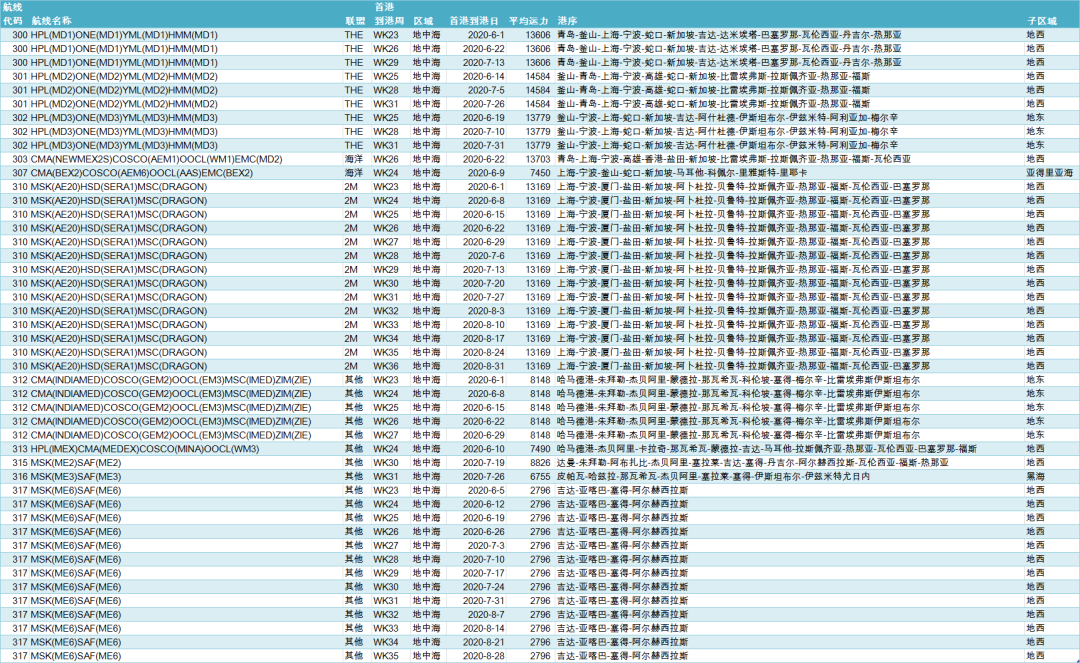1080x663 pixels.
Task: Click the arrival date cell 2020-7-6
Action: point(486,255)
